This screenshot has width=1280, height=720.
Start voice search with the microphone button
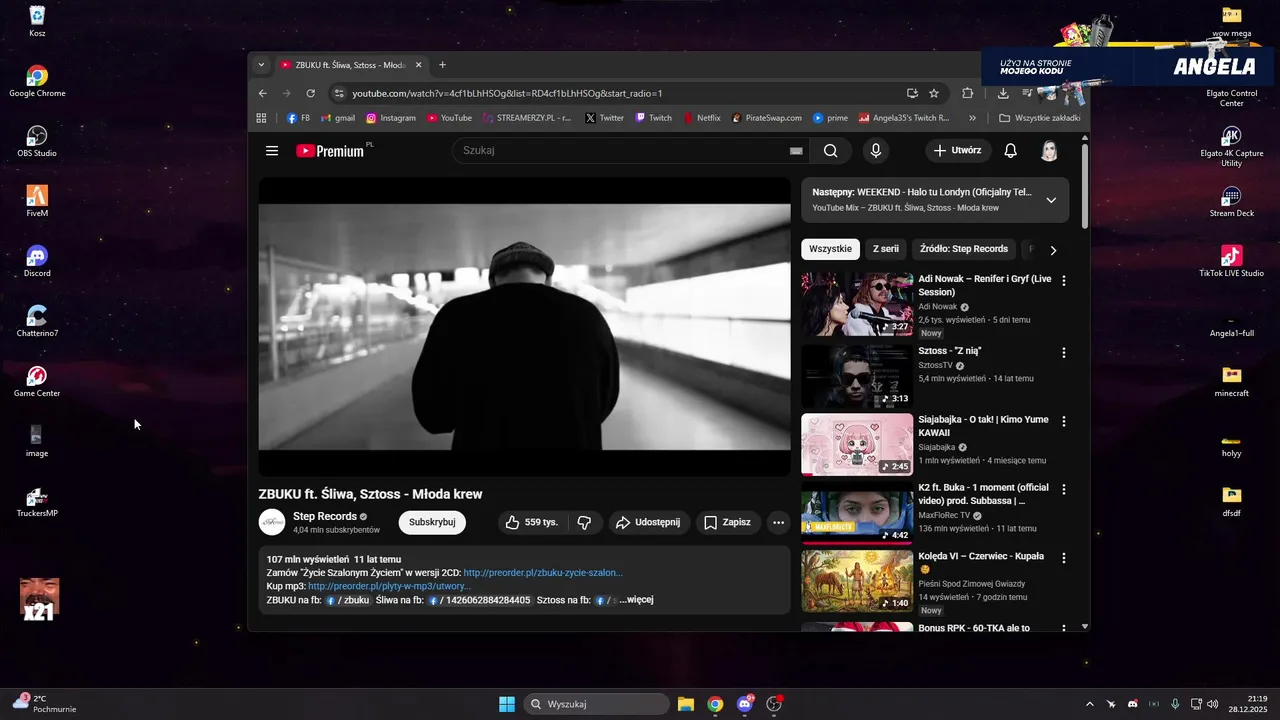click(876, 151)
